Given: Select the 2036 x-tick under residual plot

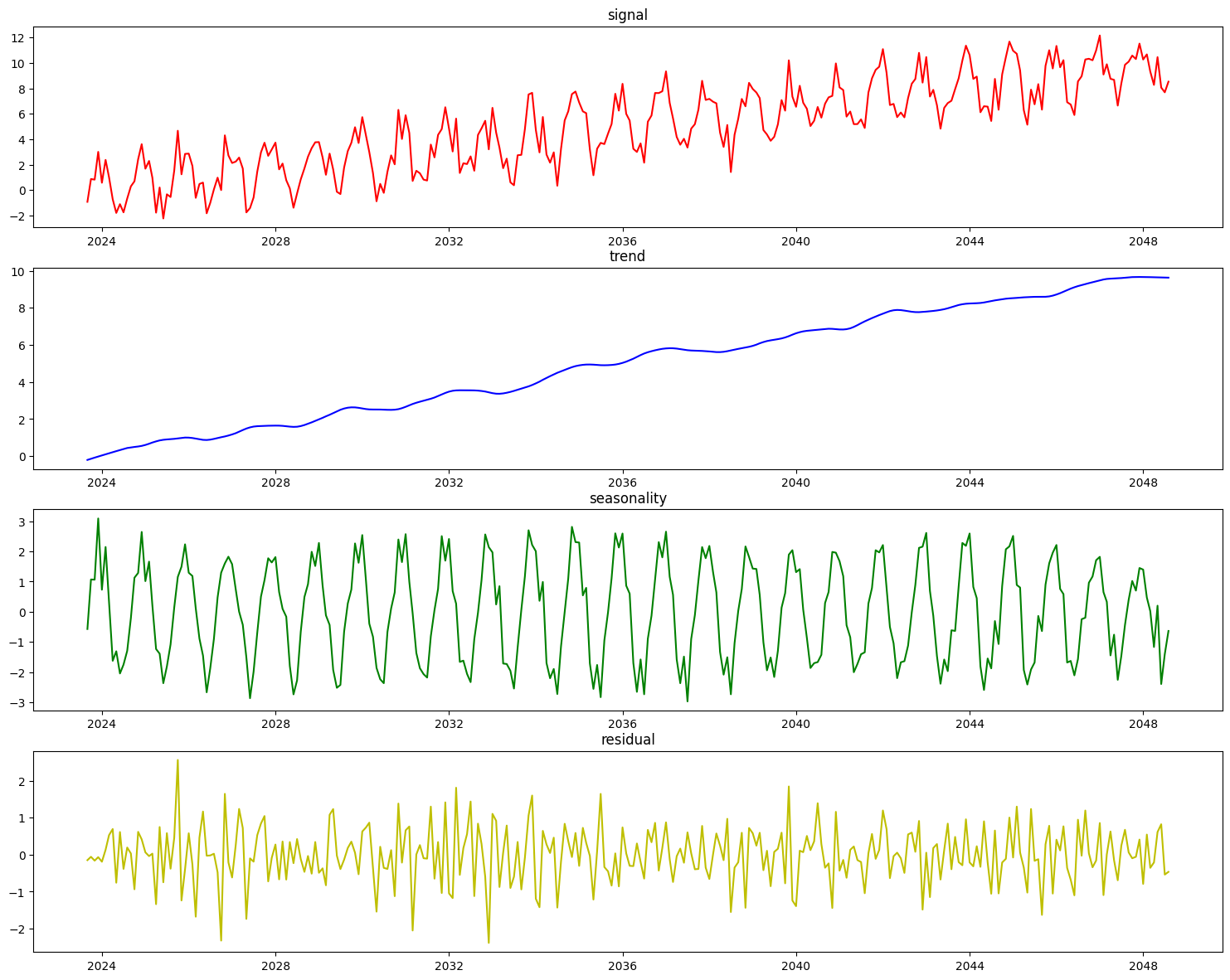Looking at the screenshot, I should pos(622,965).
